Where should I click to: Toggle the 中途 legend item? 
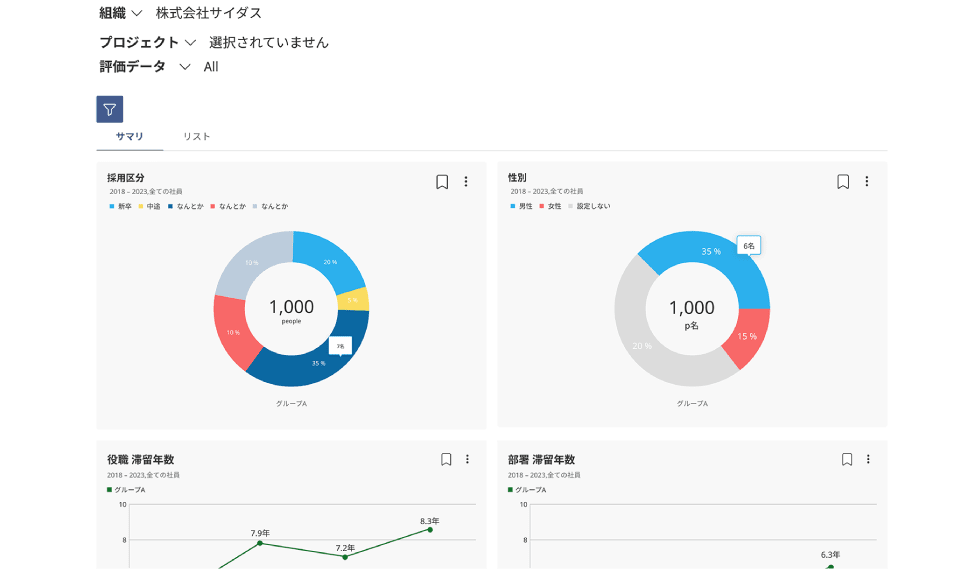[149, 206]
